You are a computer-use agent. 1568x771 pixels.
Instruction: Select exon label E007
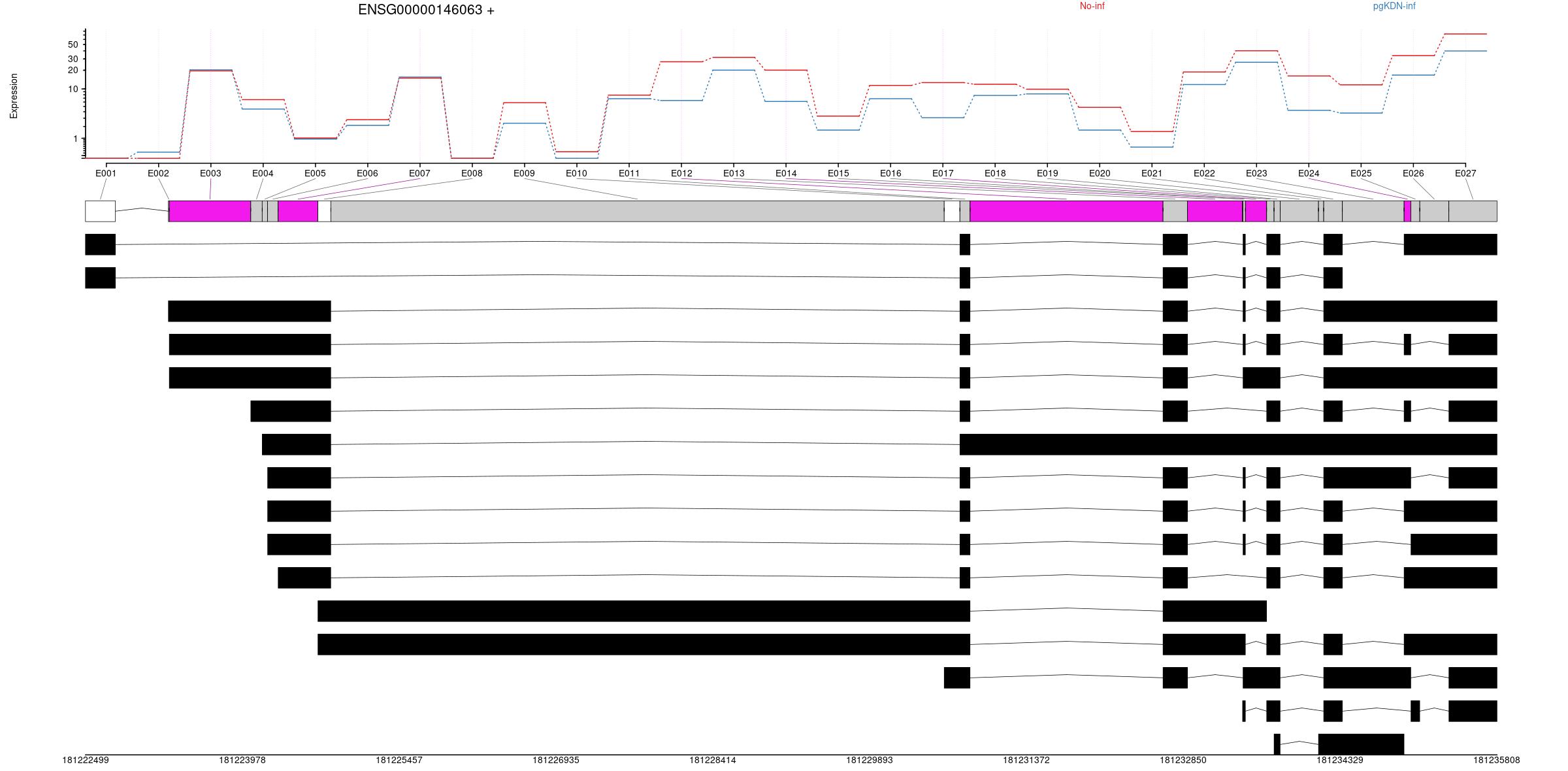point(419,173)
